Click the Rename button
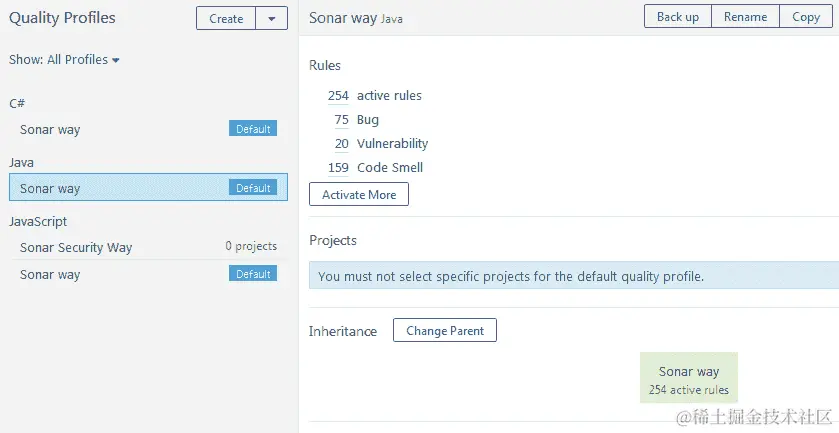Viewport: 839px width, 433px height. (x=745, y=17)
